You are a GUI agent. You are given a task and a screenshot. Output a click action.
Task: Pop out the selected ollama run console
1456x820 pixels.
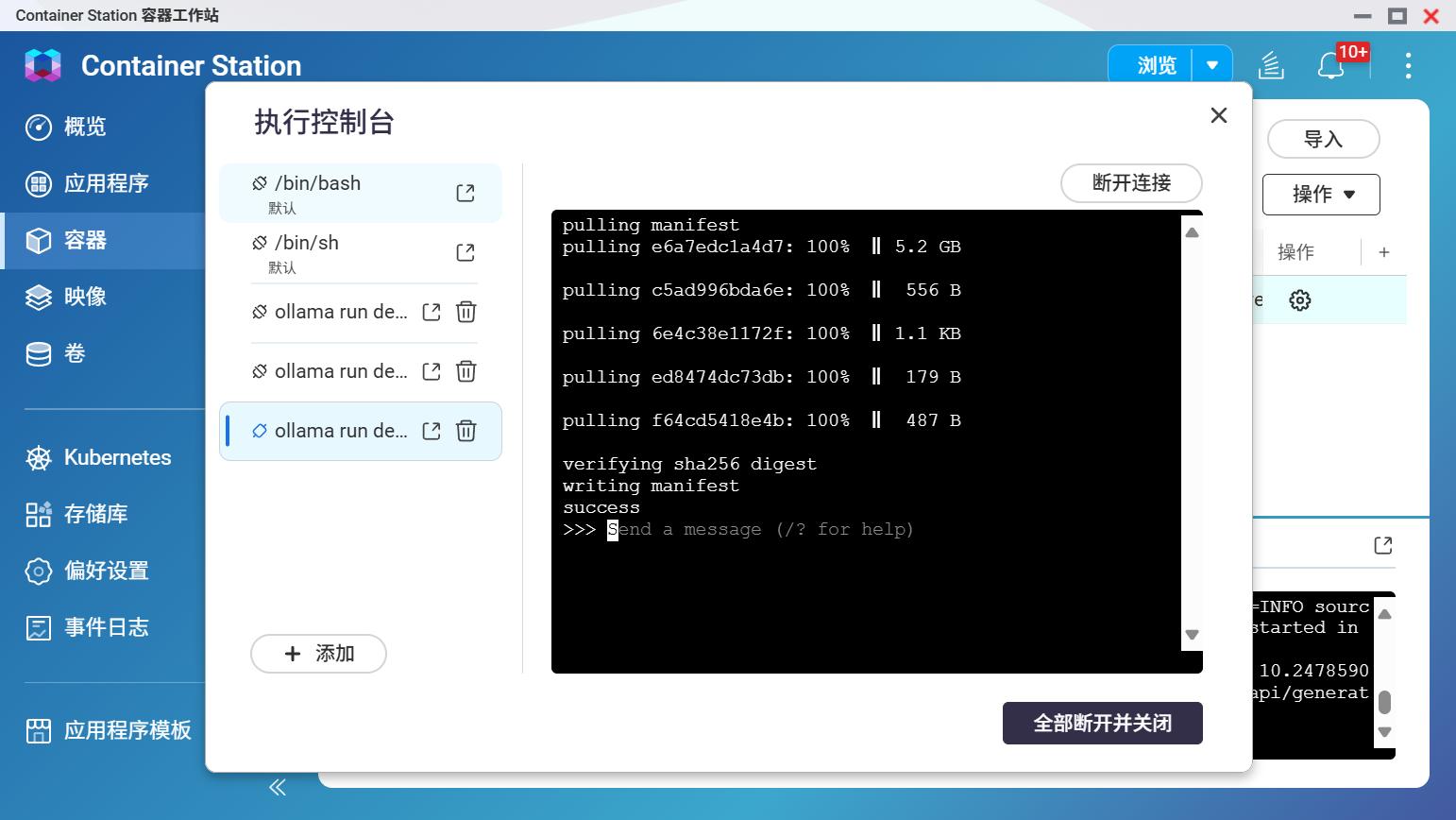(x=432, y=431)
